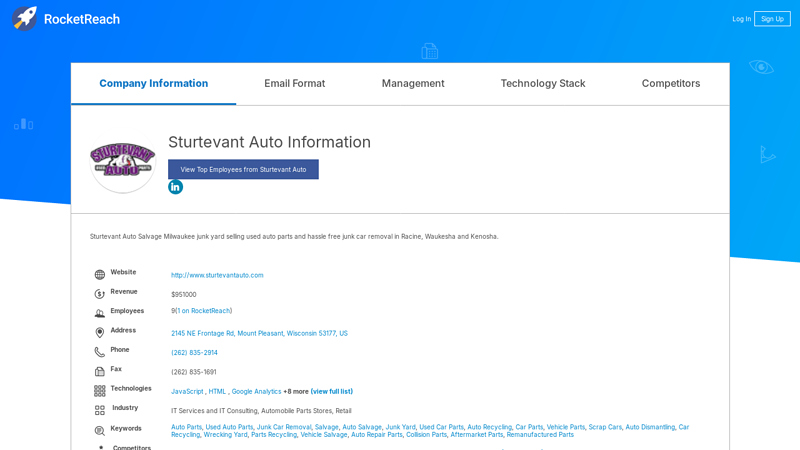
Task: Click the 1 on RocketReach link
Action: tap(204, 311)
